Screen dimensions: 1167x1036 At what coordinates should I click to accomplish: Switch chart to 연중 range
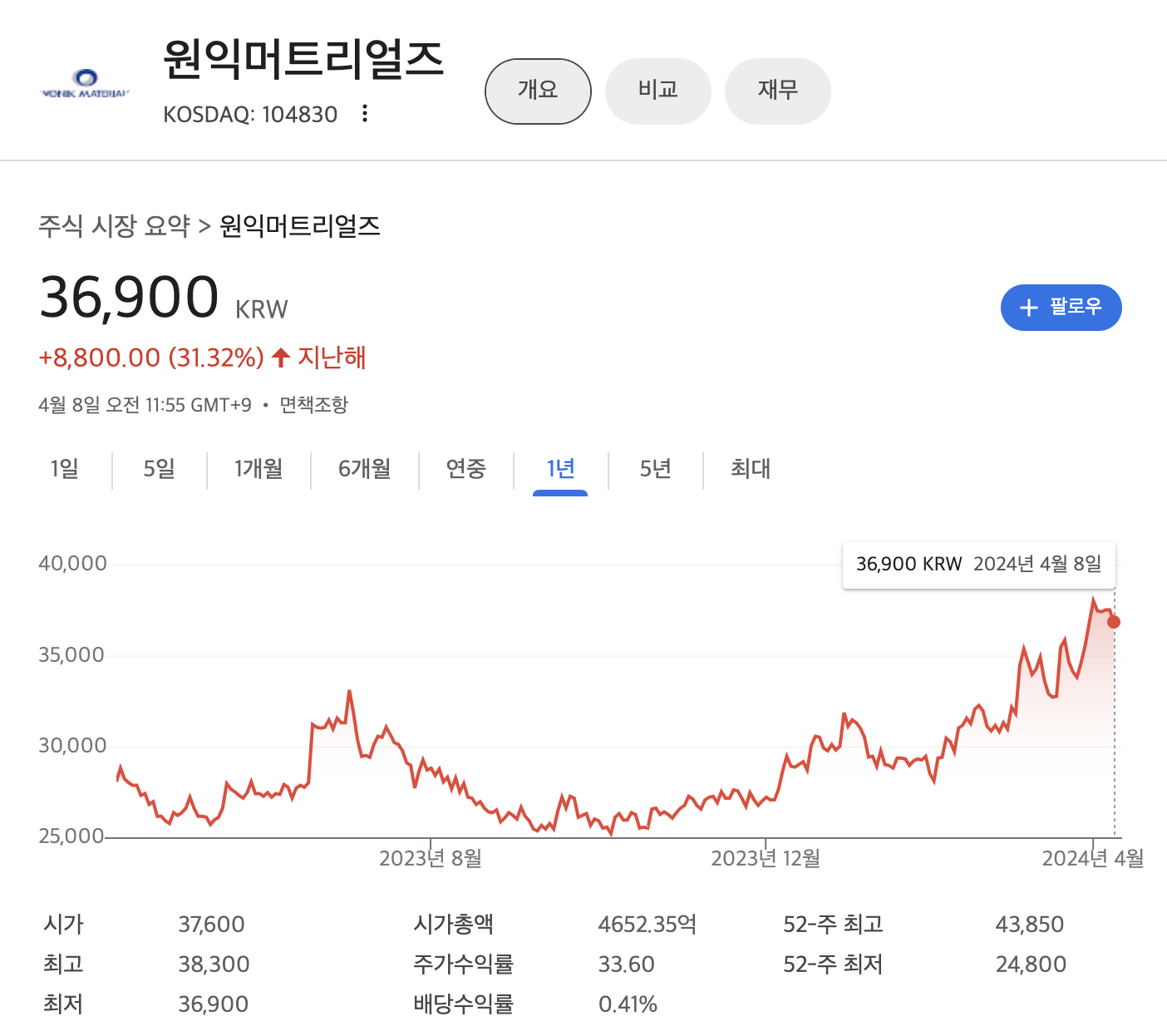click(466, 469)
